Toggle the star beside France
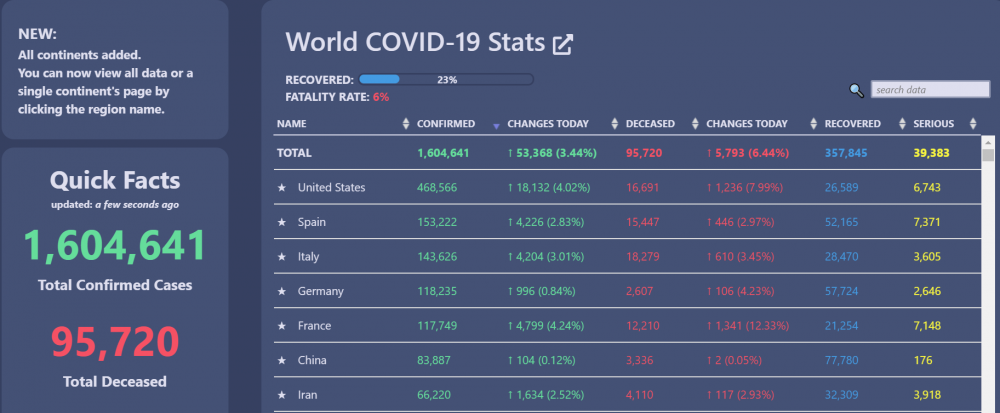 click(x=282, y=326)
